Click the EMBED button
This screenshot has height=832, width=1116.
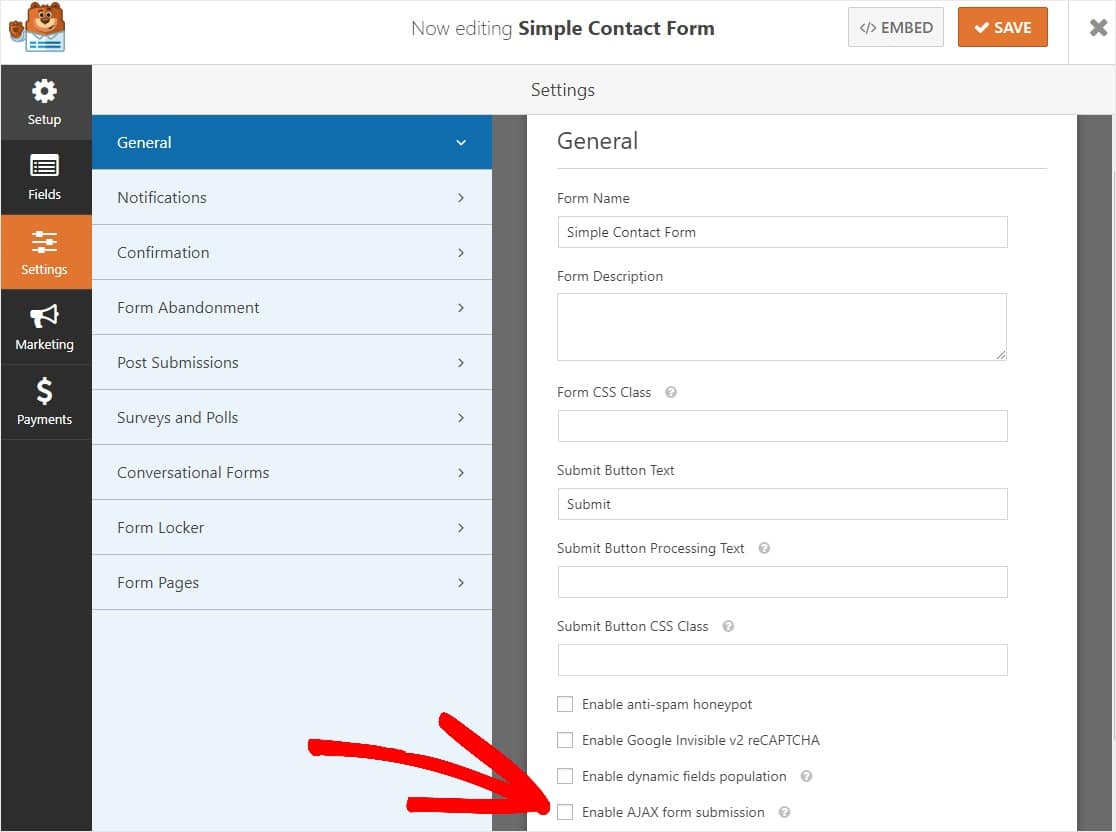[x=895, y=28]
